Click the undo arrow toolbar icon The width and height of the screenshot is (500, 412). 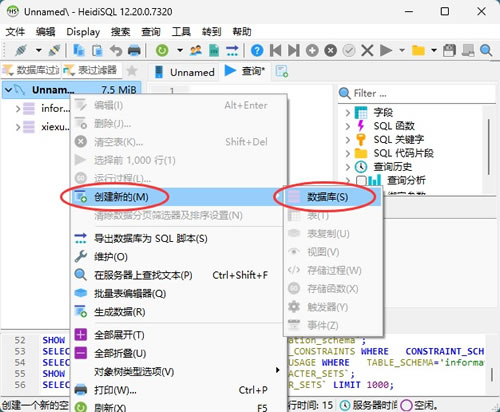[116, 51]
